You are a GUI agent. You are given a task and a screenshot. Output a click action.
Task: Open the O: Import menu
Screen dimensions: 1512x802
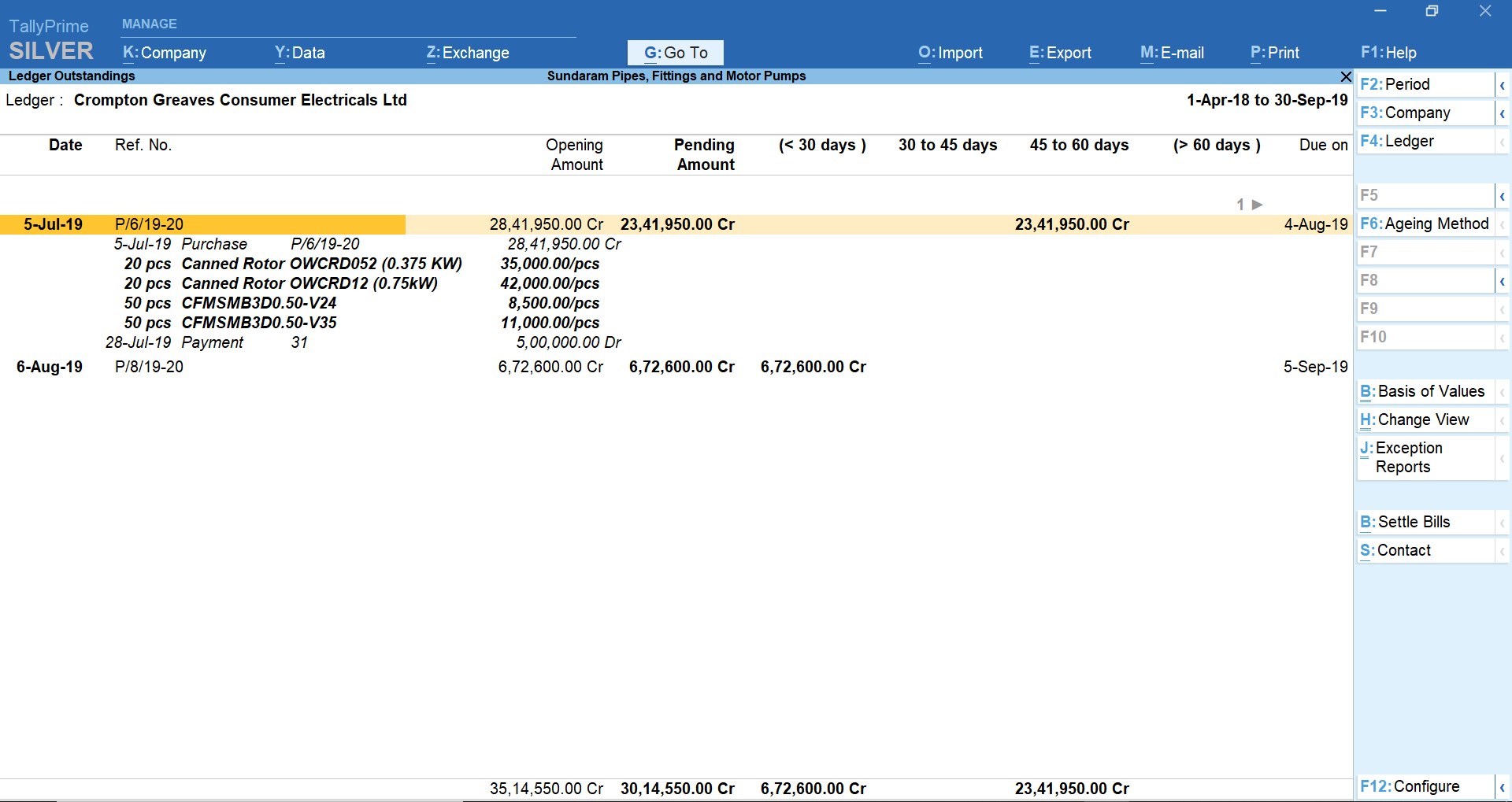tap(951, 53)
